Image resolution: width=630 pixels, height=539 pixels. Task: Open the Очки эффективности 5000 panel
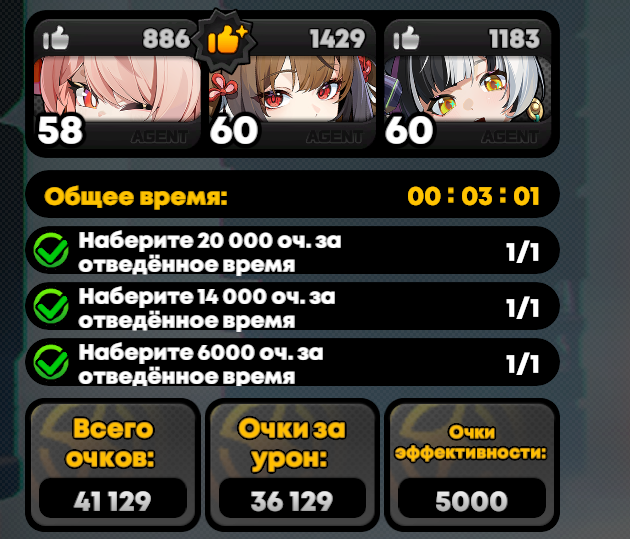472,465
